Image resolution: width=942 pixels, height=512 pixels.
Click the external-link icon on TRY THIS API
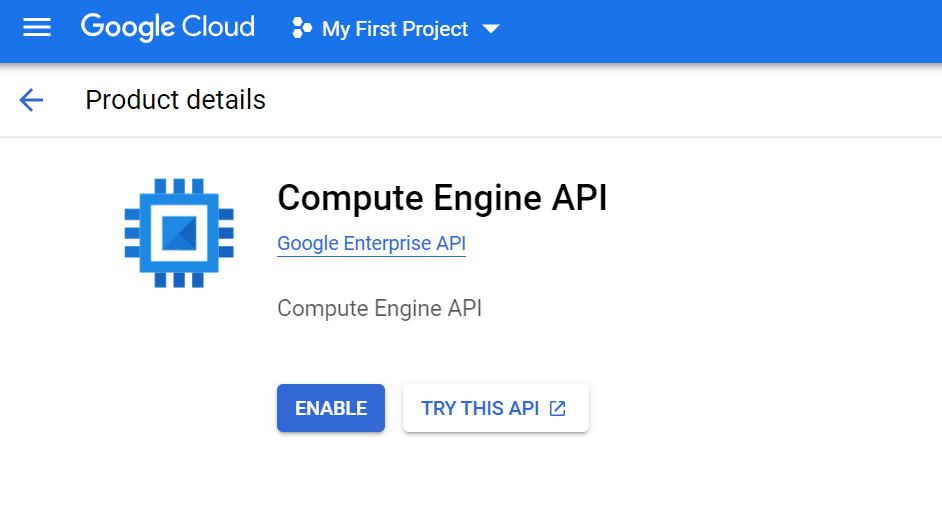tap(558, 409)
